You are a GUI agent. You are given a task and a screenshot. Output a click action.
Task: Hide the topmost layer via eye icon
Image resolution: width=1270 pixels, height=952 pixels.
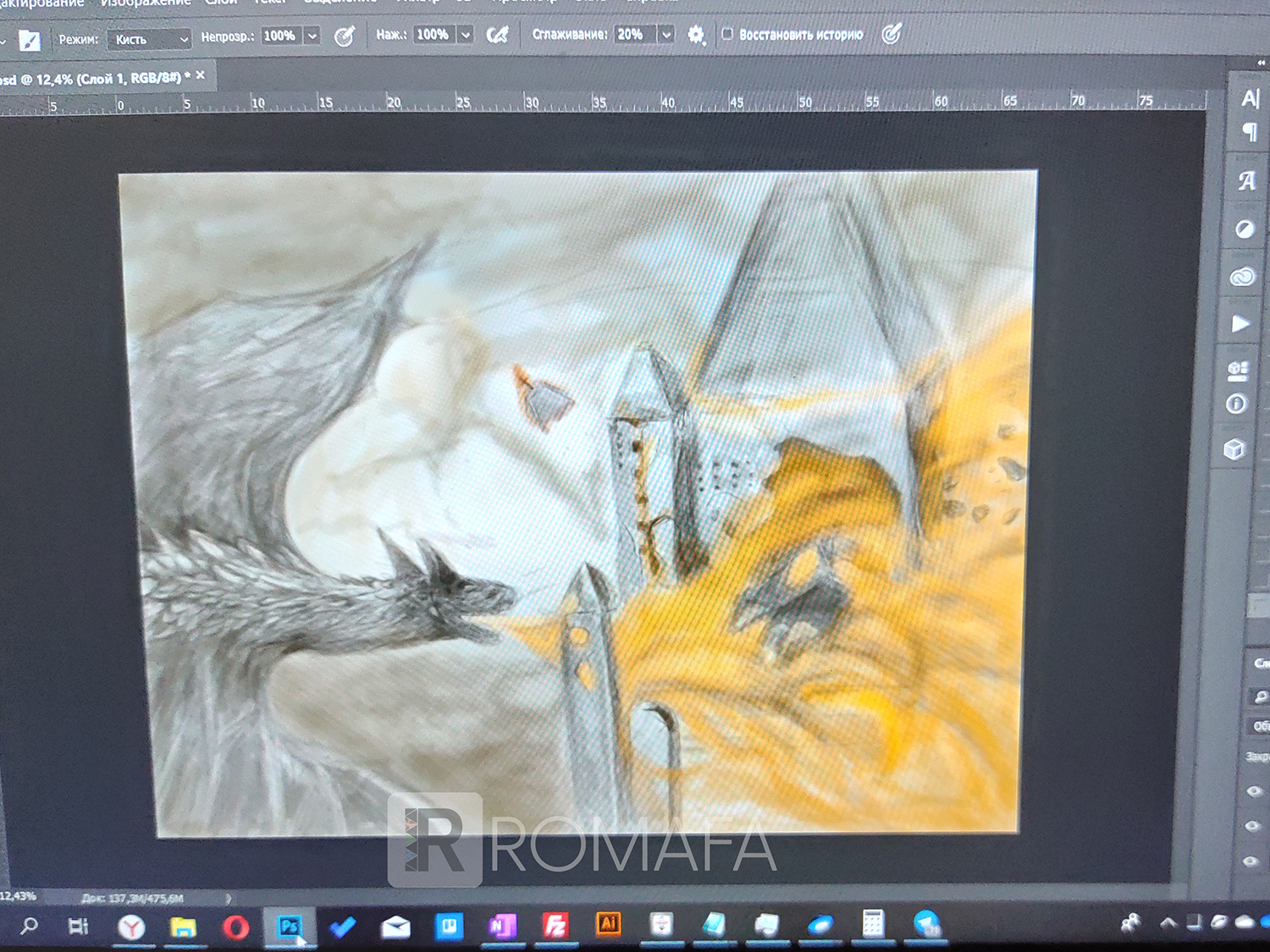coord(1255,791)
